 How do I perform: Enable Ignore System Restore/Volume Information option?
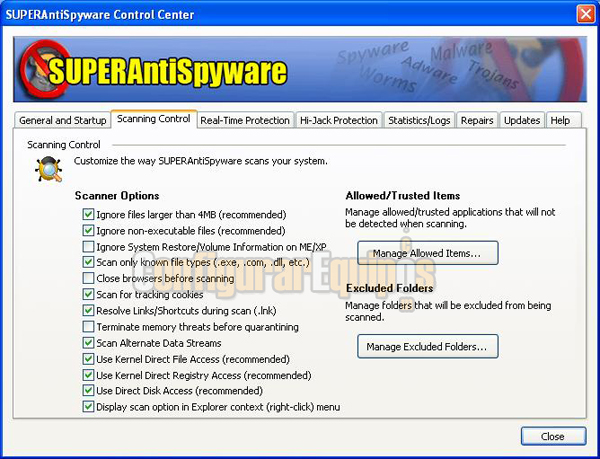coord(88,246)
